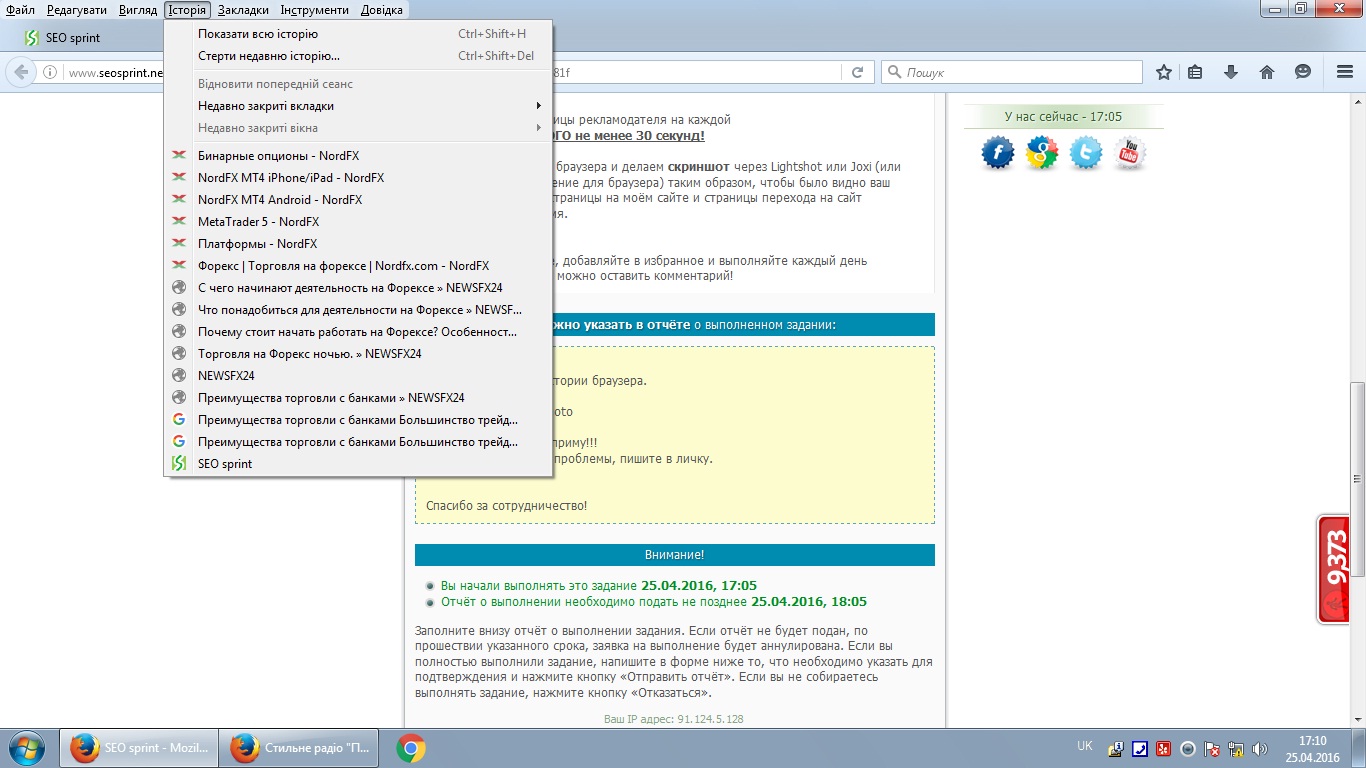This screenshot has height=768, width=1366.
Task: Open history entry NordFX MT4 iPhone/iPad
Action: (x=358, y=178)
